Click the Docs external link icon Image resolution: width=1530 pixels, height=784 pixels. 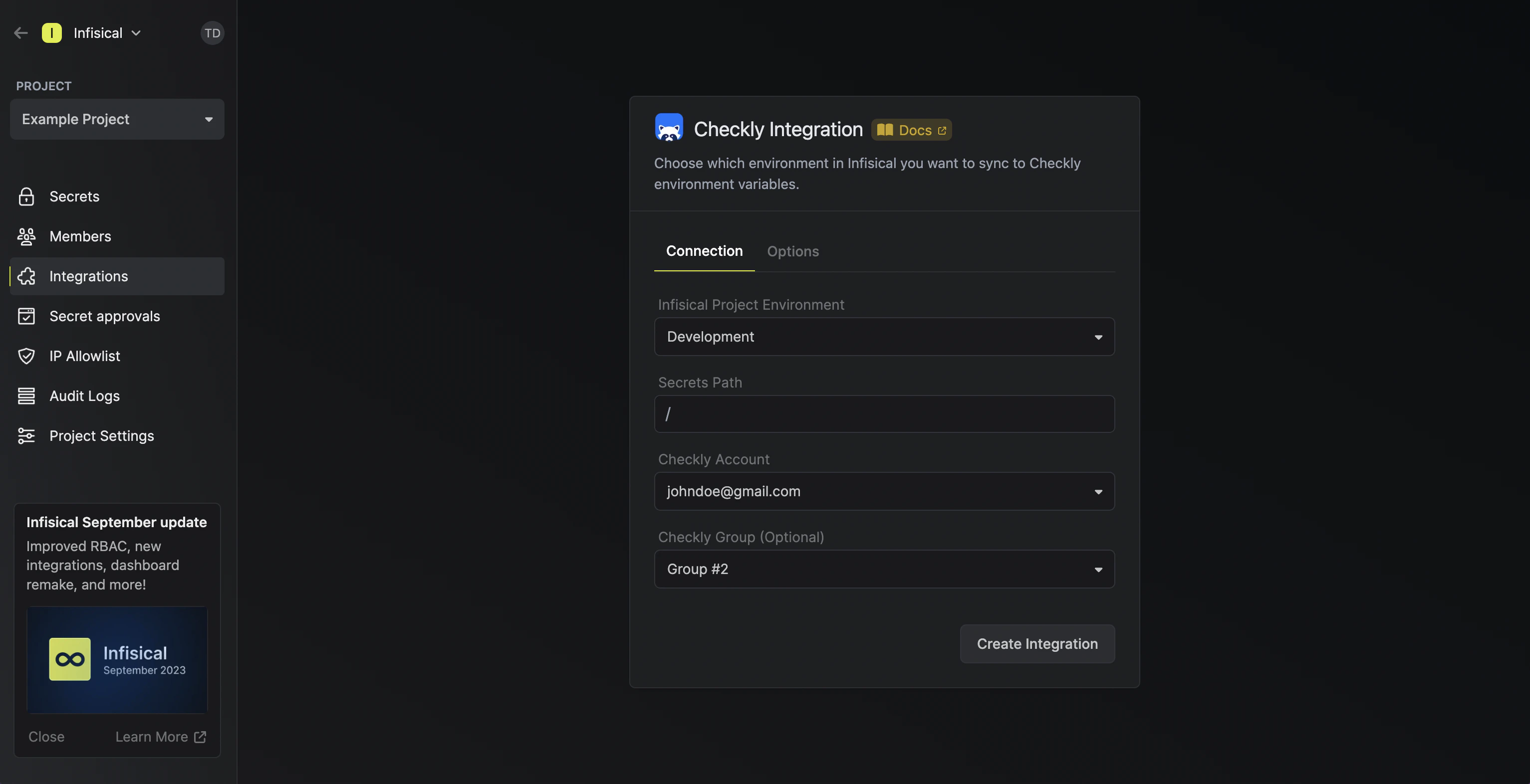pyautogui.click(x=942, y=131)
